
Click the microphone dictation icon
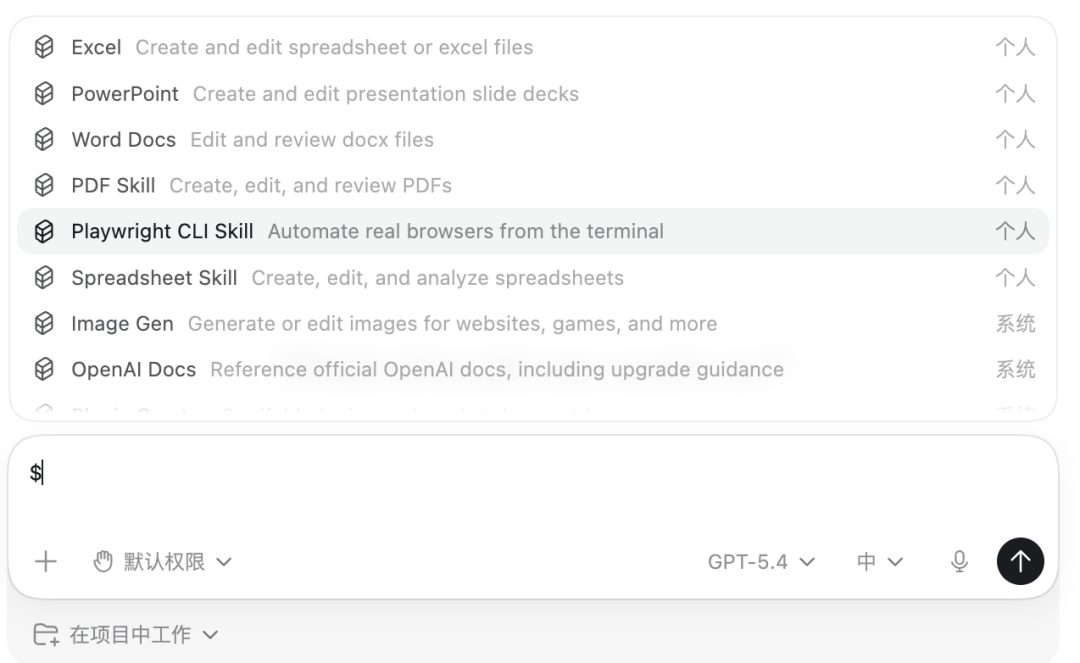point(959,562)
